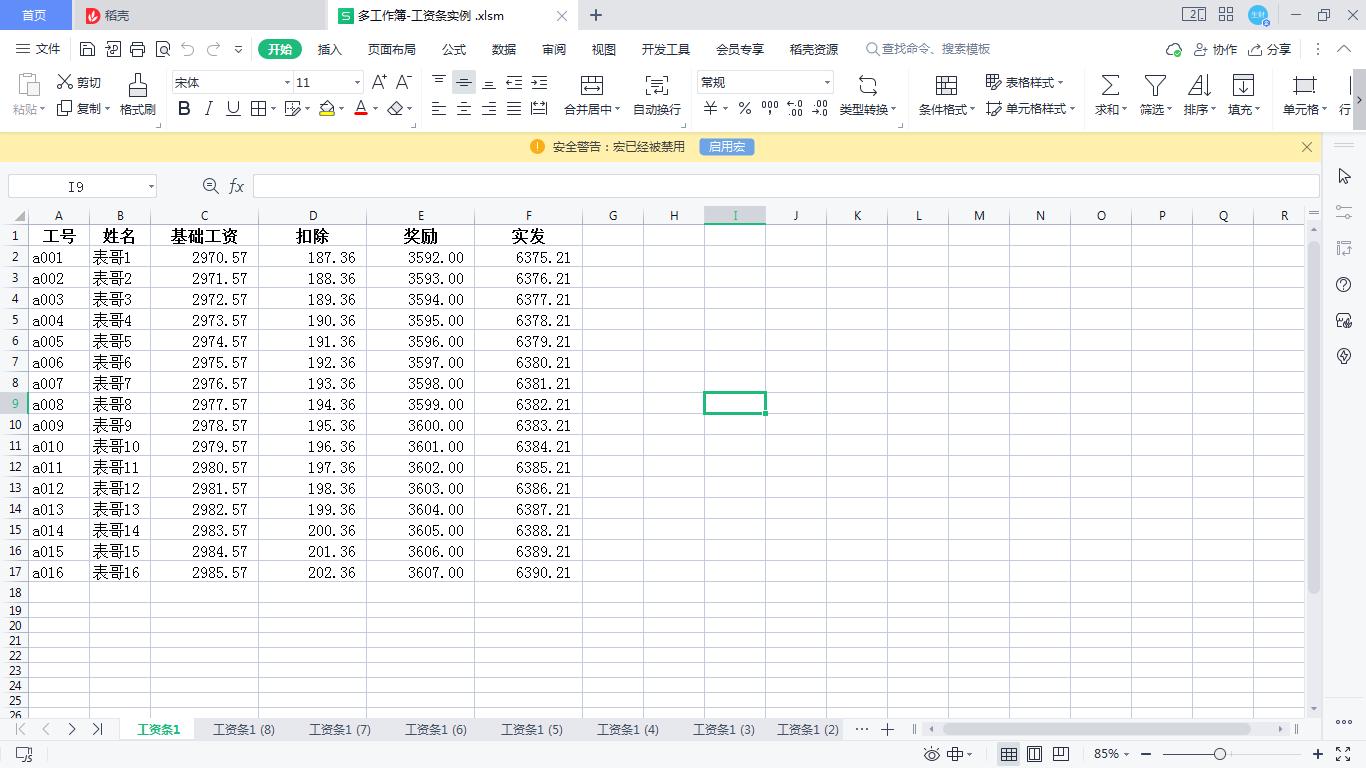Use the Fill (填充) icon
The width and height of the screenshot is (1366, 768).
point(1243,96)
